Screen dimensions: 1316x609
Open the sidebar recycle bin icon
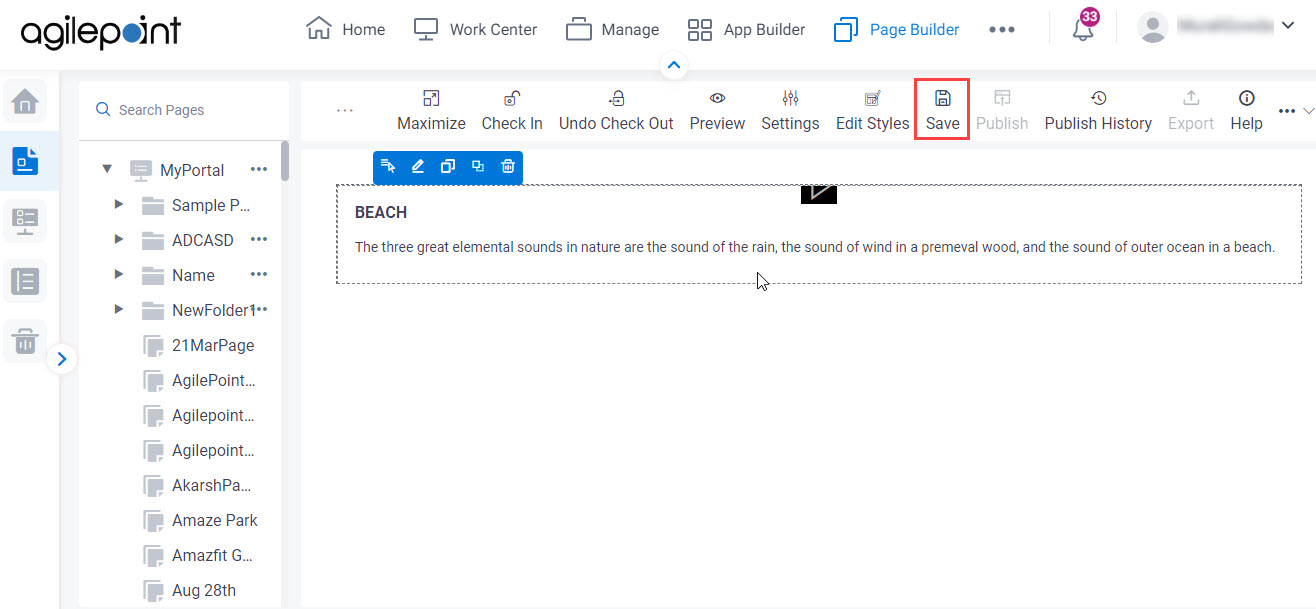pos(25,342)
